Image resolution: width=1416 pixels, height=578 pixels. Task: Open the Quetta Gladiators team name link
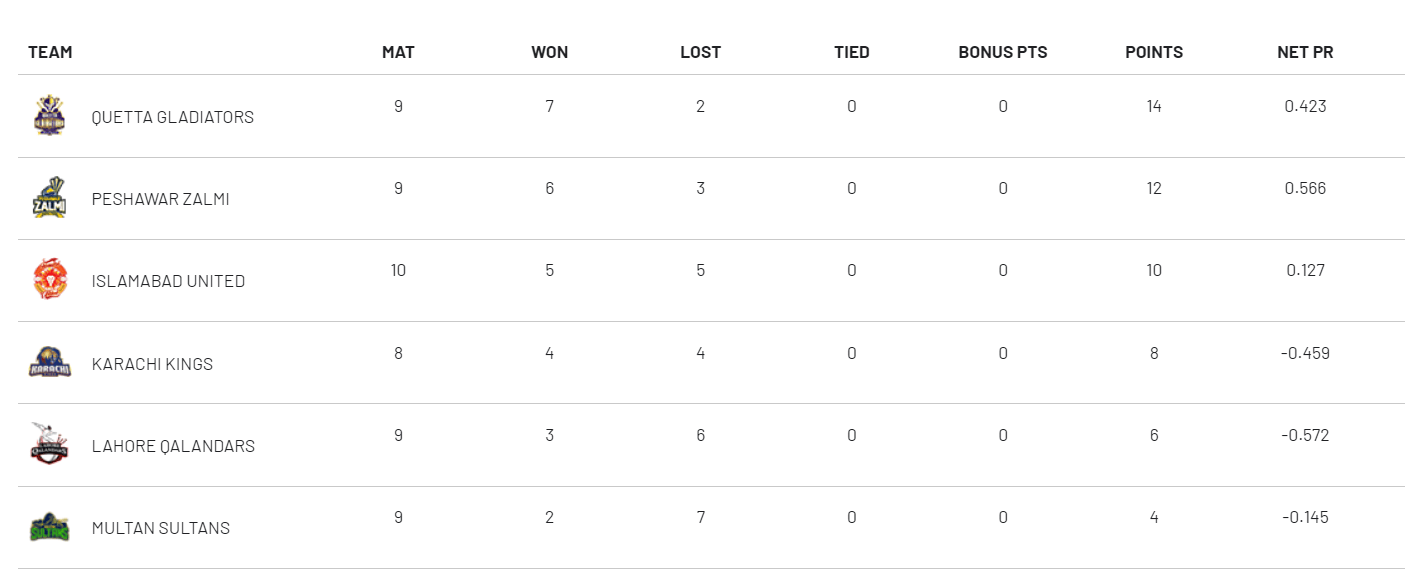coord(172,117)
